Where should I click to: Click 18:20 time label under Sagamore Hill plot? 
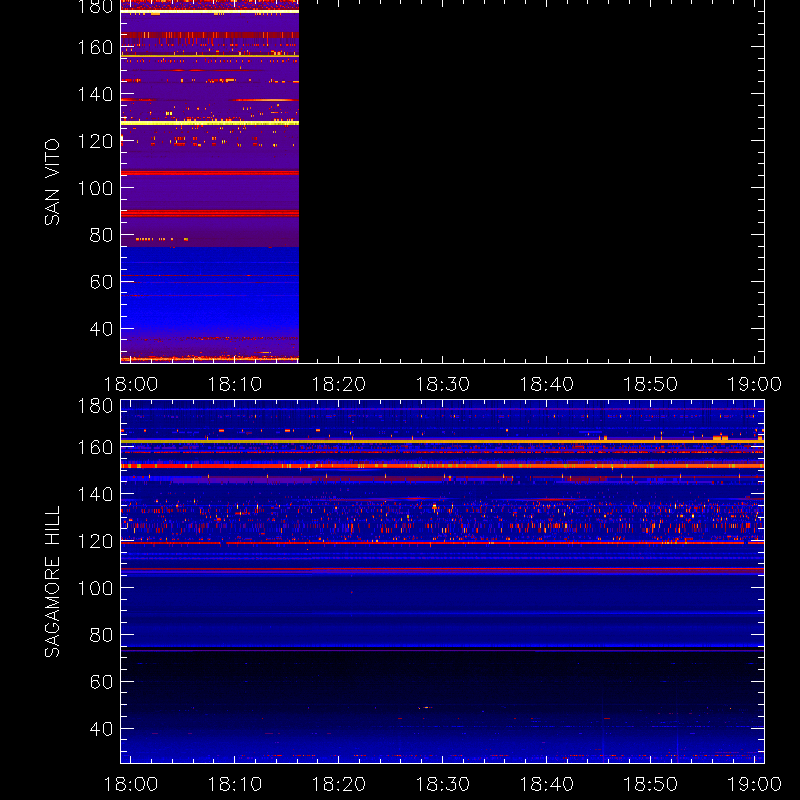[x=339, y=784]
